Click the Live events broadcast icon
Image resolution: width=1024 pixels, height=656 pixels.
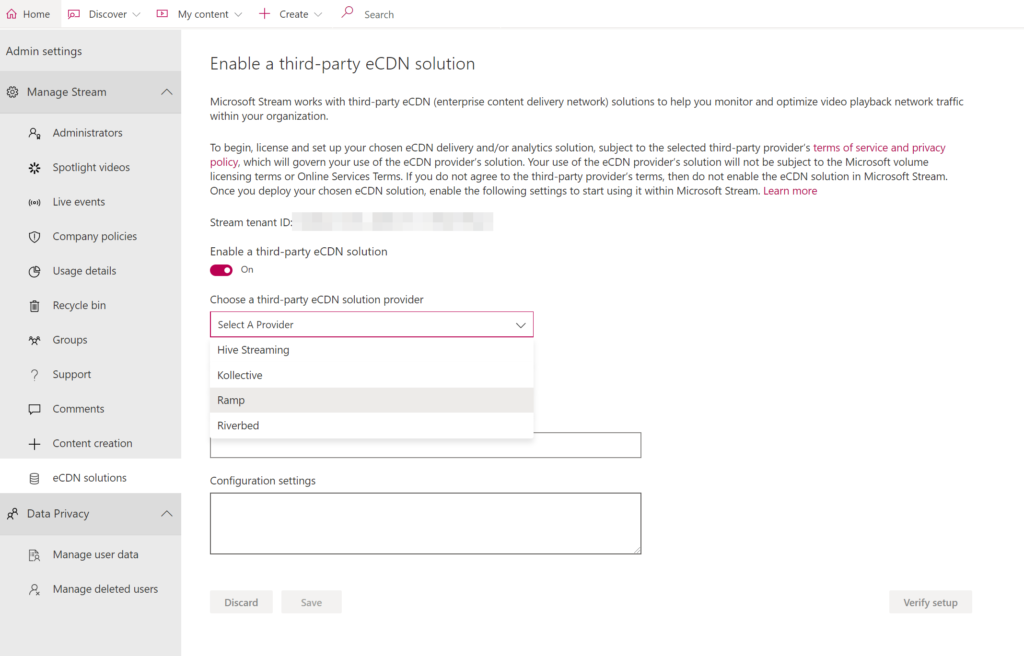[x=35, y=203]
